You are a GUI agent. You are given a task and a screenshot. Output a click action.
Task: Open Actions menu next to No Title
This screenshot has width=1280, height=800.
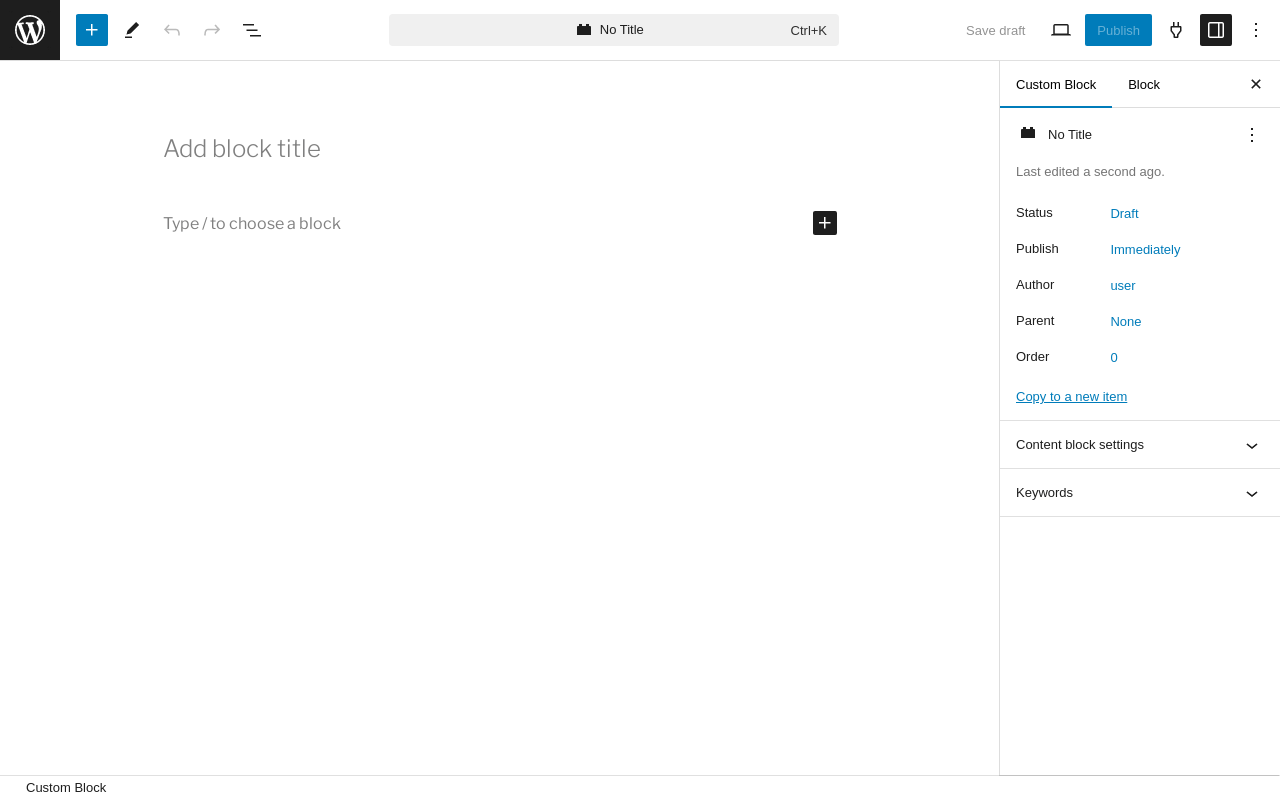tap(1252, 134)
